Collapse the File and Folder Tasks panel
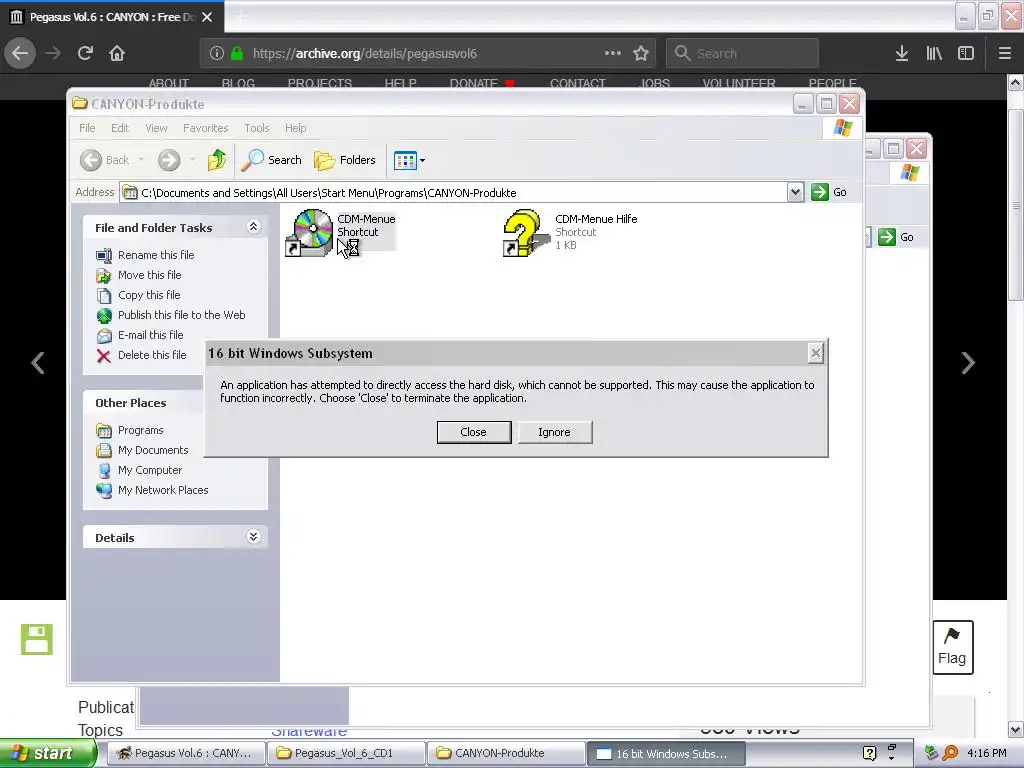This screenshot has height=768, width=1024. pyautogui.click(x=253, y=227)
